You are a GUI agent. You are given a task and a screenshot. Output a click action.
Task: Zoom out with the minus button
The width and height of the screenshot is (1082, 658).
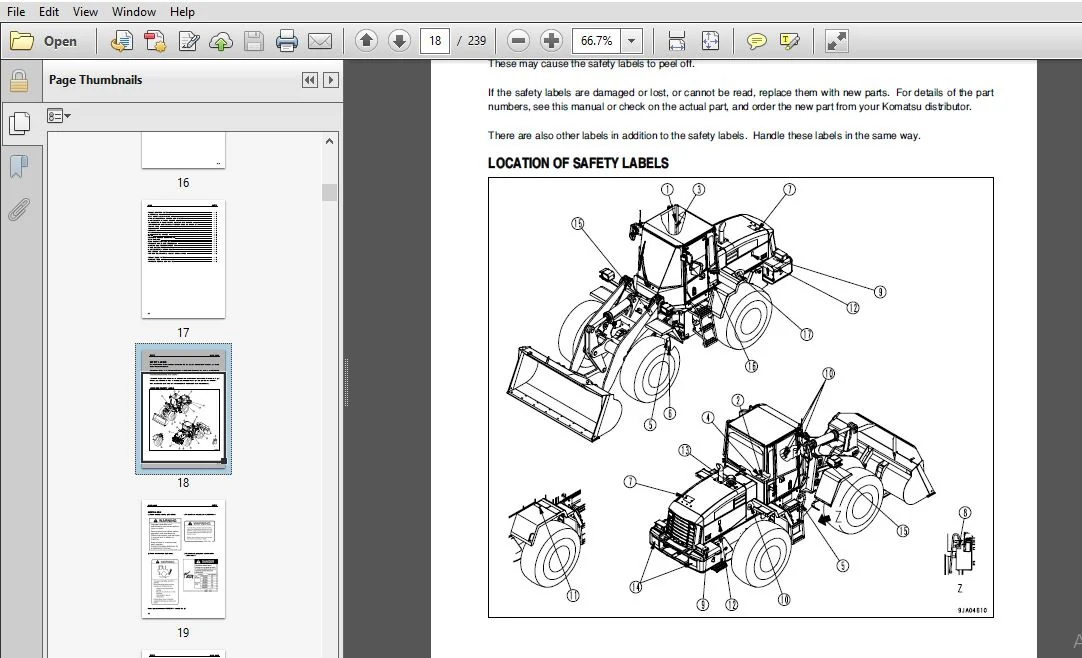coord(518,41)
